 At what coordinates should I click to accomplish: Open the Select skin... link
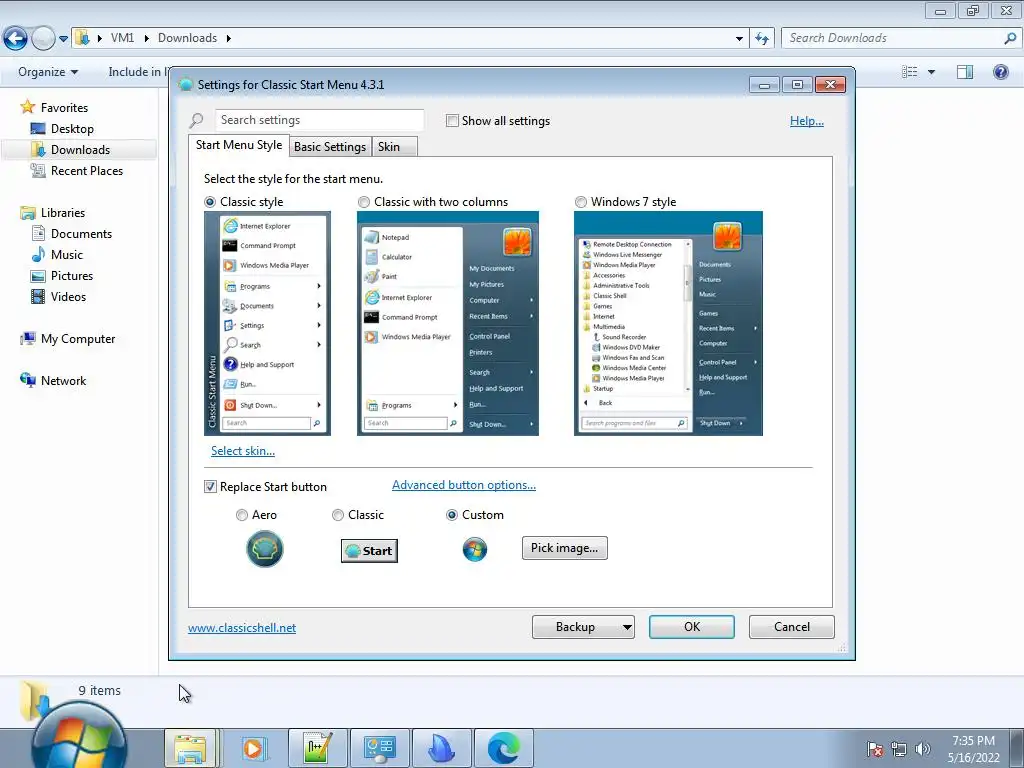[x=243, y=451]
